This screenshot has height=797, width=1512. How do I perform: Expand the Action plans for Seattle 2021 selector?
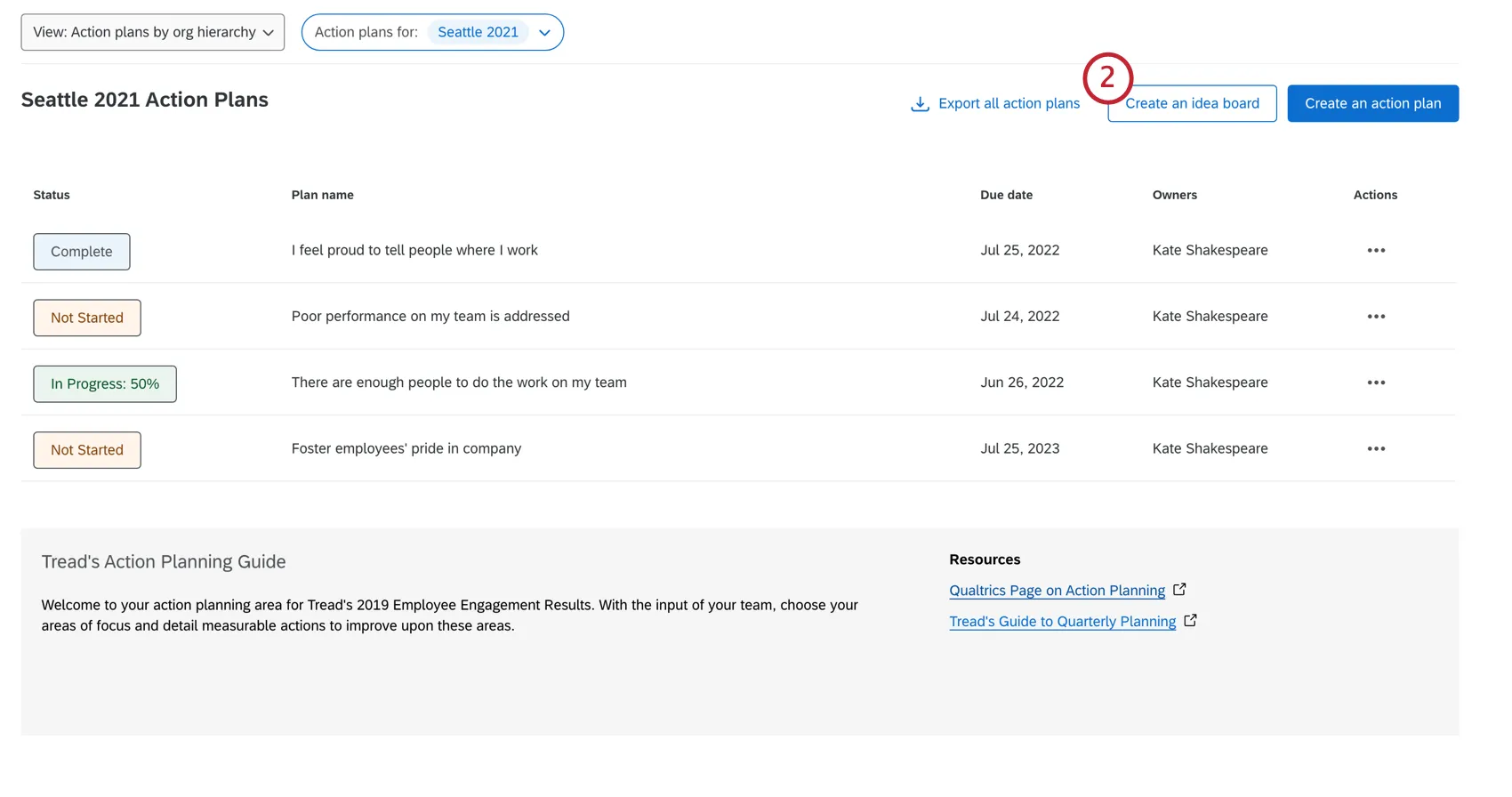(432, 32)
